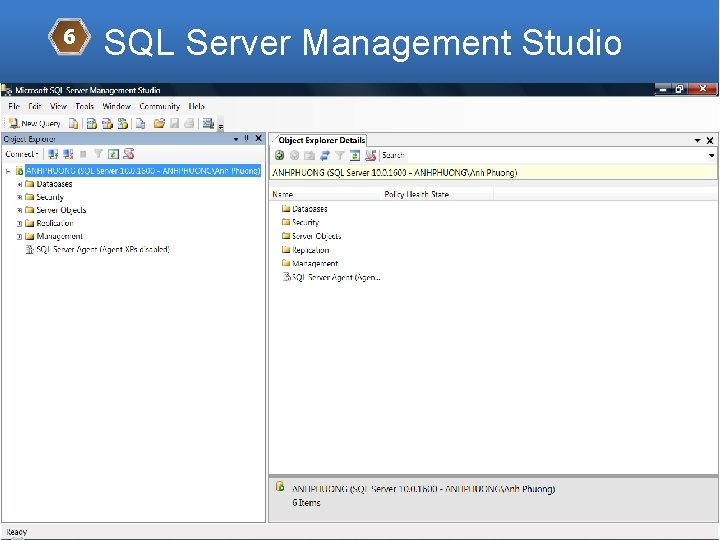Expand the Server Objects node in tree
720x540 pixels.
pyautogui.click(x=19, y=210)
